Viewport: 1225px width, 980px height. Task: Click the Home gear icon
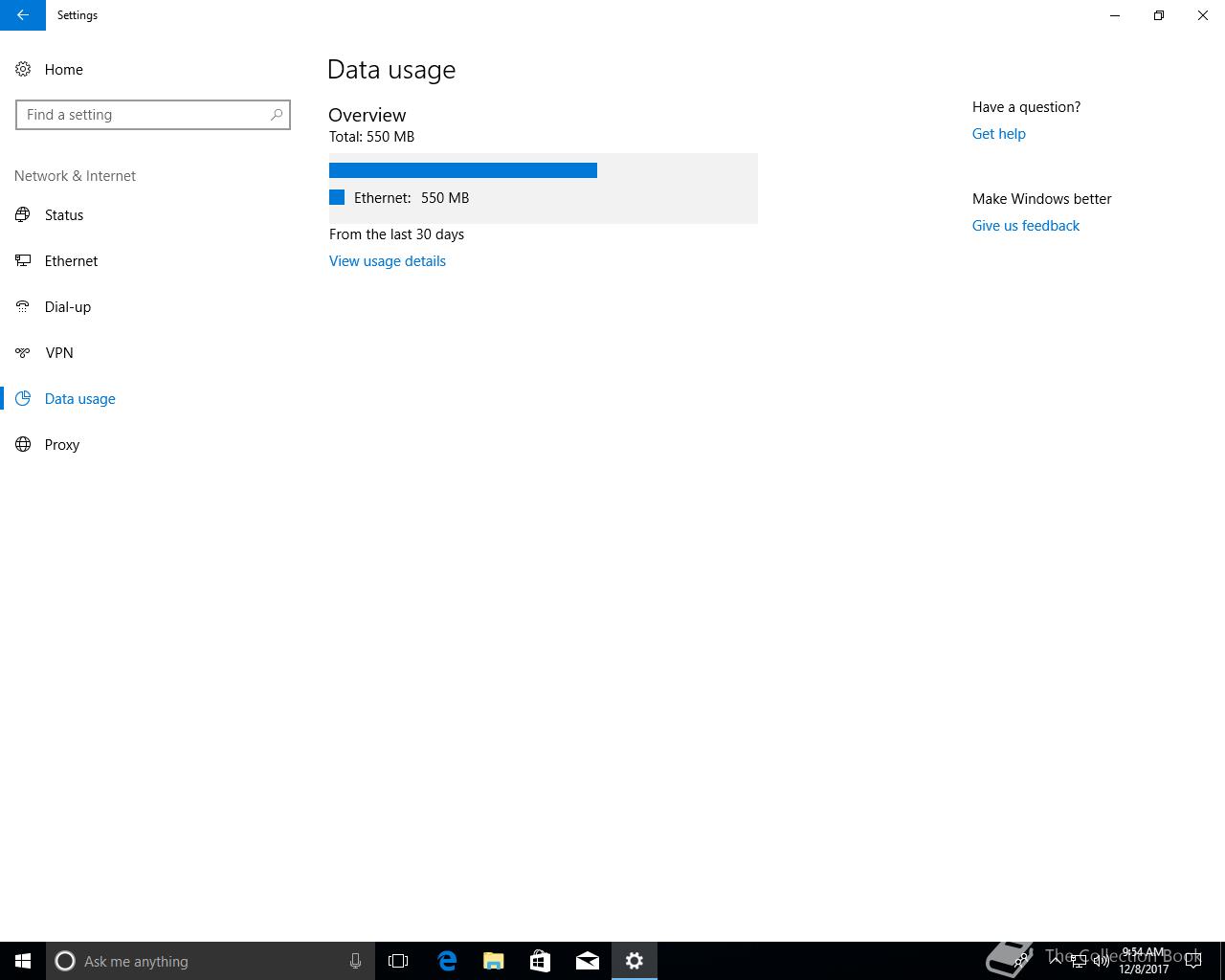(23, 69)
